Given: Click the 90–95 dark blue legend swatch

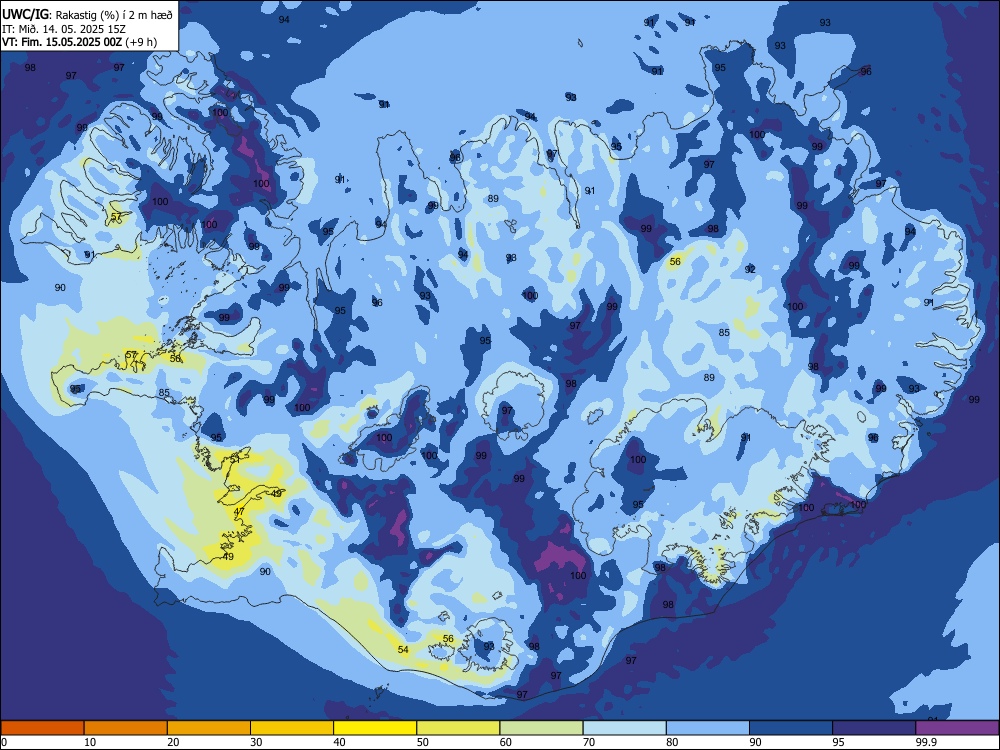Looking at the screenshot, I should (x=791, y=728).
